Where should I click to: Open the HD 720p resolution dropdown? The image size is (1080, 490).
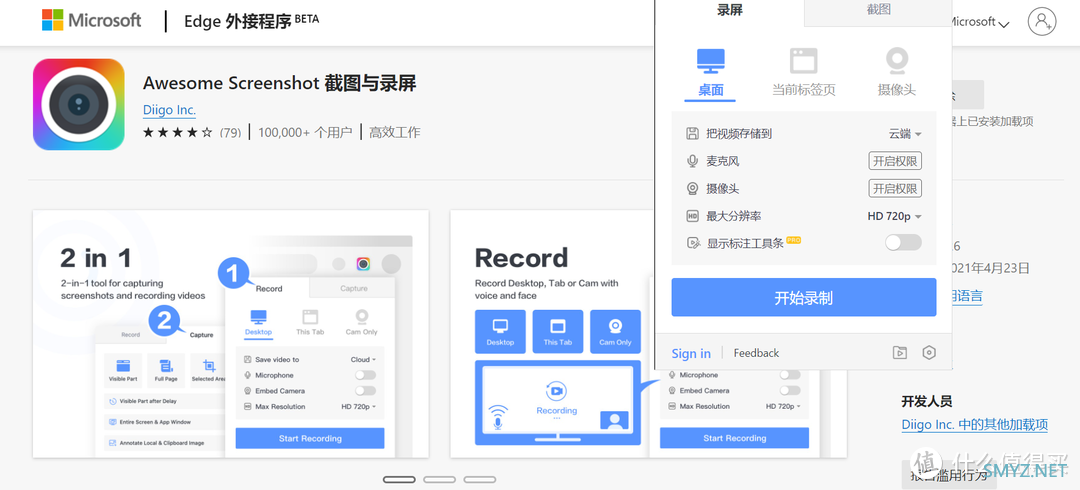click(x=895, y=216)
